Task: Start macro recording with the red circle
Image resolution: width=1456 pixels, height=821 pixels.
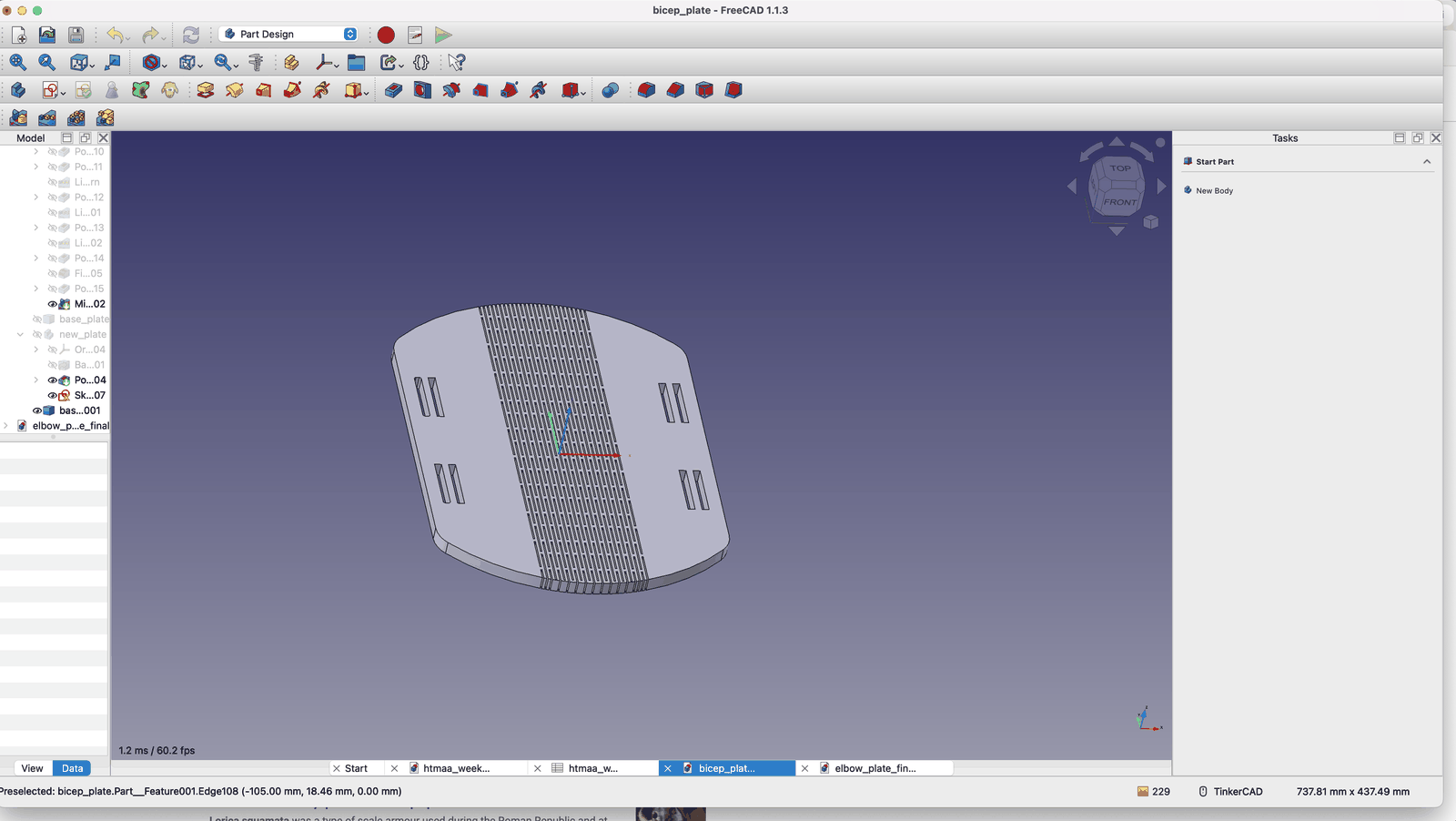Action: [x=386, y=35]
